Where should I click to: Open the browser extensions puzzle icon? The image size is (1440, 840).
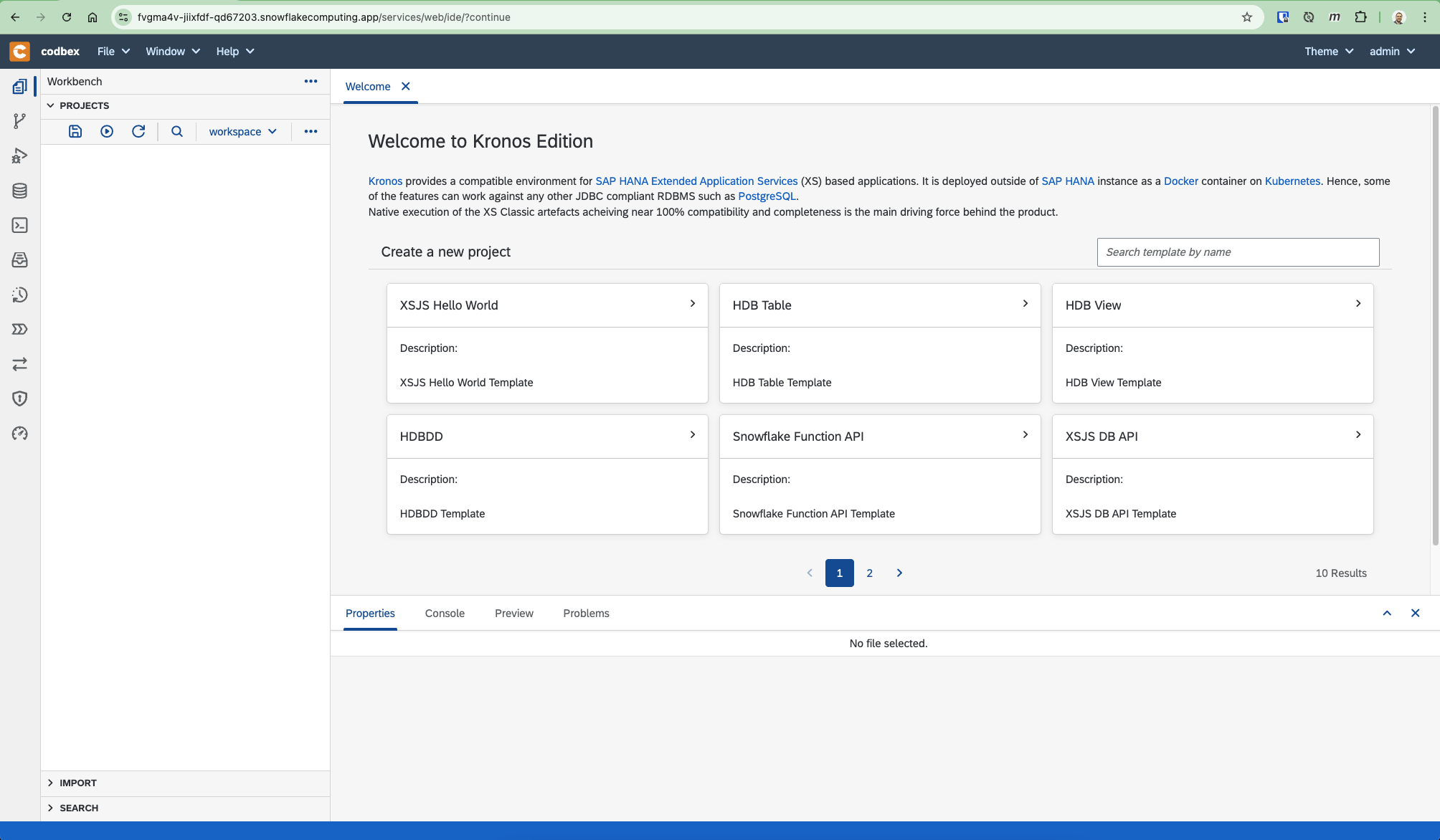(1360, 17)
